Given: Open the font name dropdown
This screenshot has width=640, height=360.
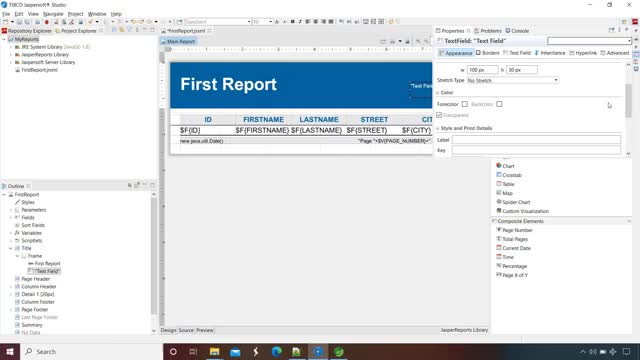Looking at the screenshot, I should (x=249, y=22).
